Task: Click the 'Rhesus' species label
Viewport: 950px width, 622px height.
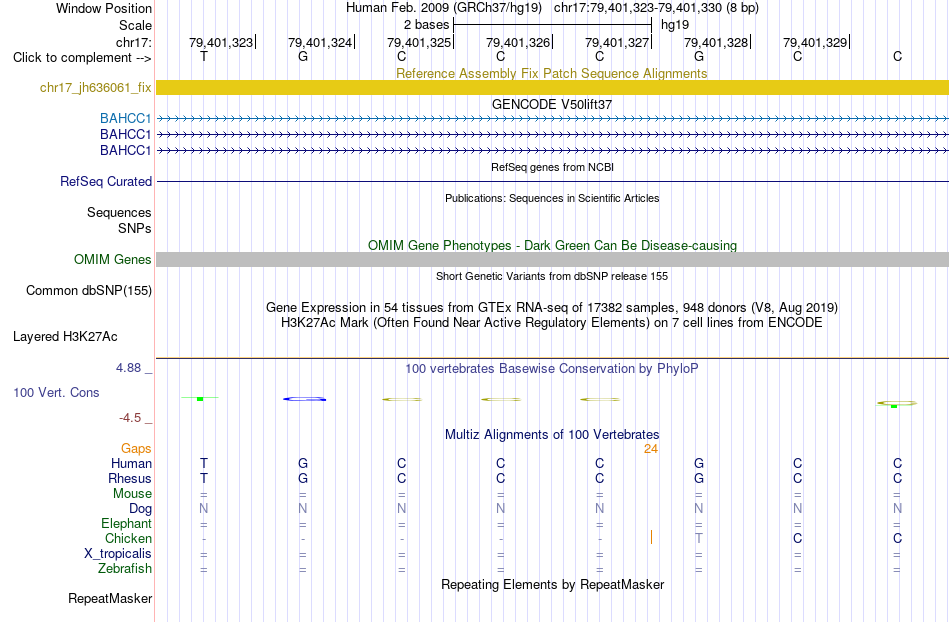Action: (130, 478)
